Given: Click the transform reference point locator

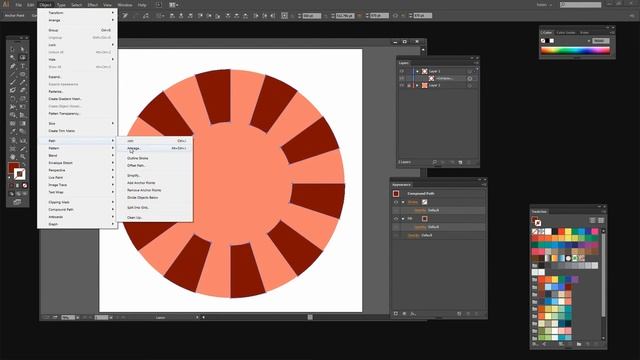Looking at the screenshot, I should (x=284, y=16).
